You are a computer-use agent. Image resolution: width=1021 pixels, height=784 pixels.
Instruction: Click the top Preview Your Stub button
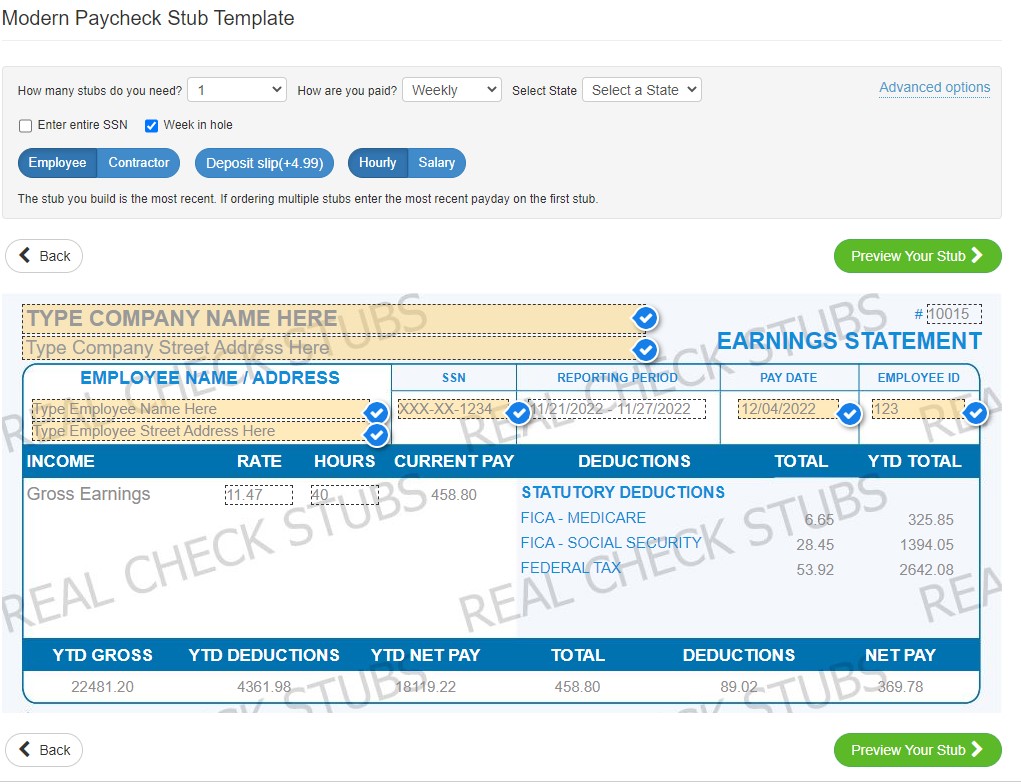pyautogui.click(x=917, y=256)
